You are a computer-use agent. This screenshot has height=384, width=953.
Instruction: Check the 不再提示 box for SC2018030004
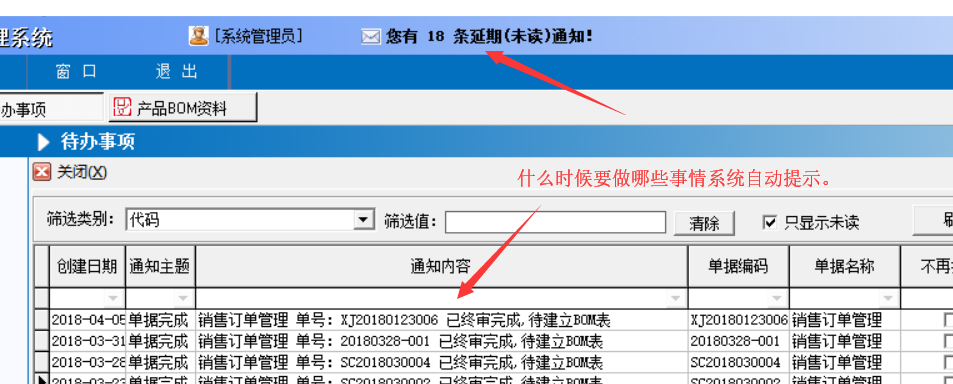pos(948,363)
